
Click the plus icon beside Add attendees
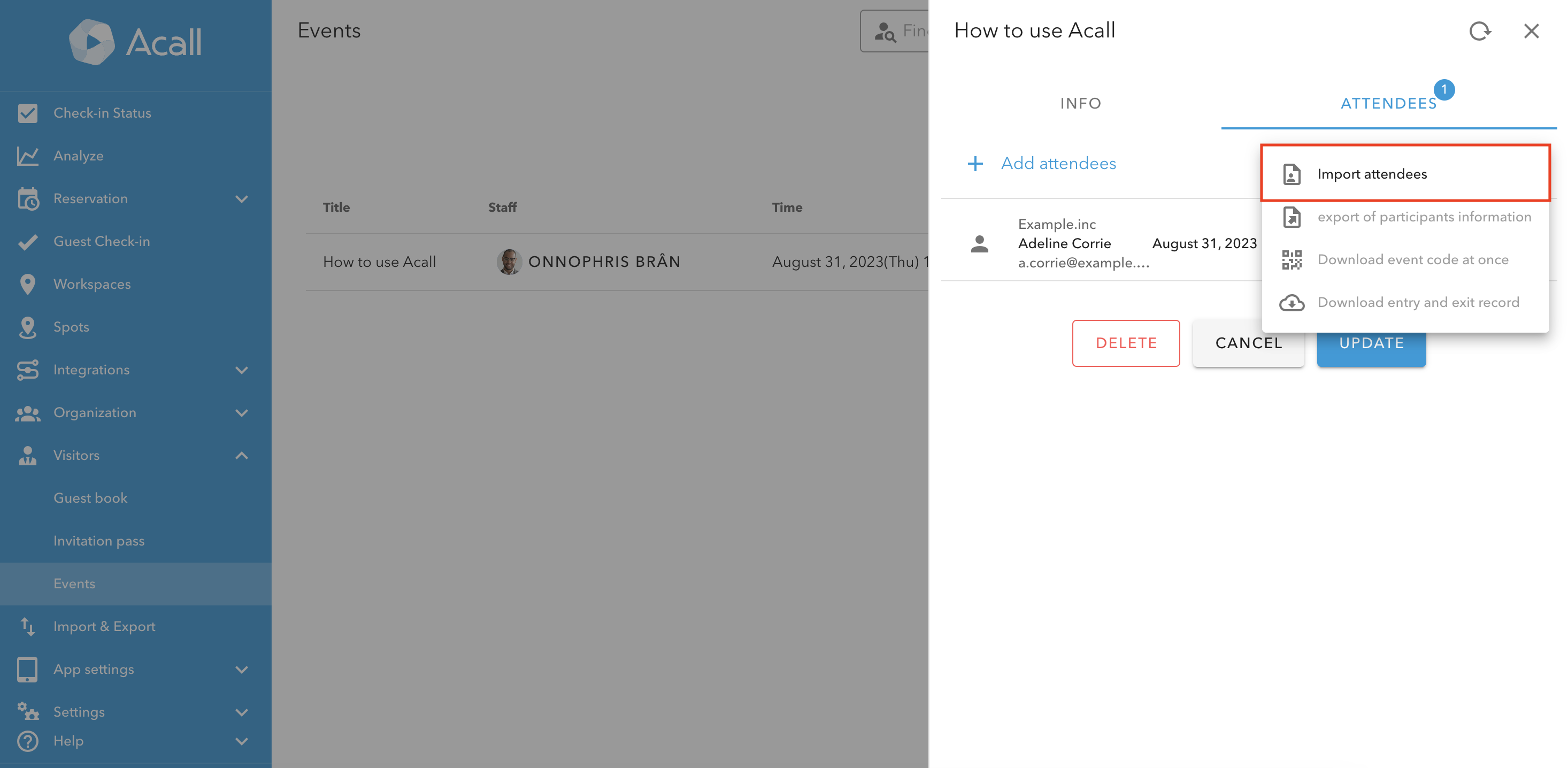[975, 164]
